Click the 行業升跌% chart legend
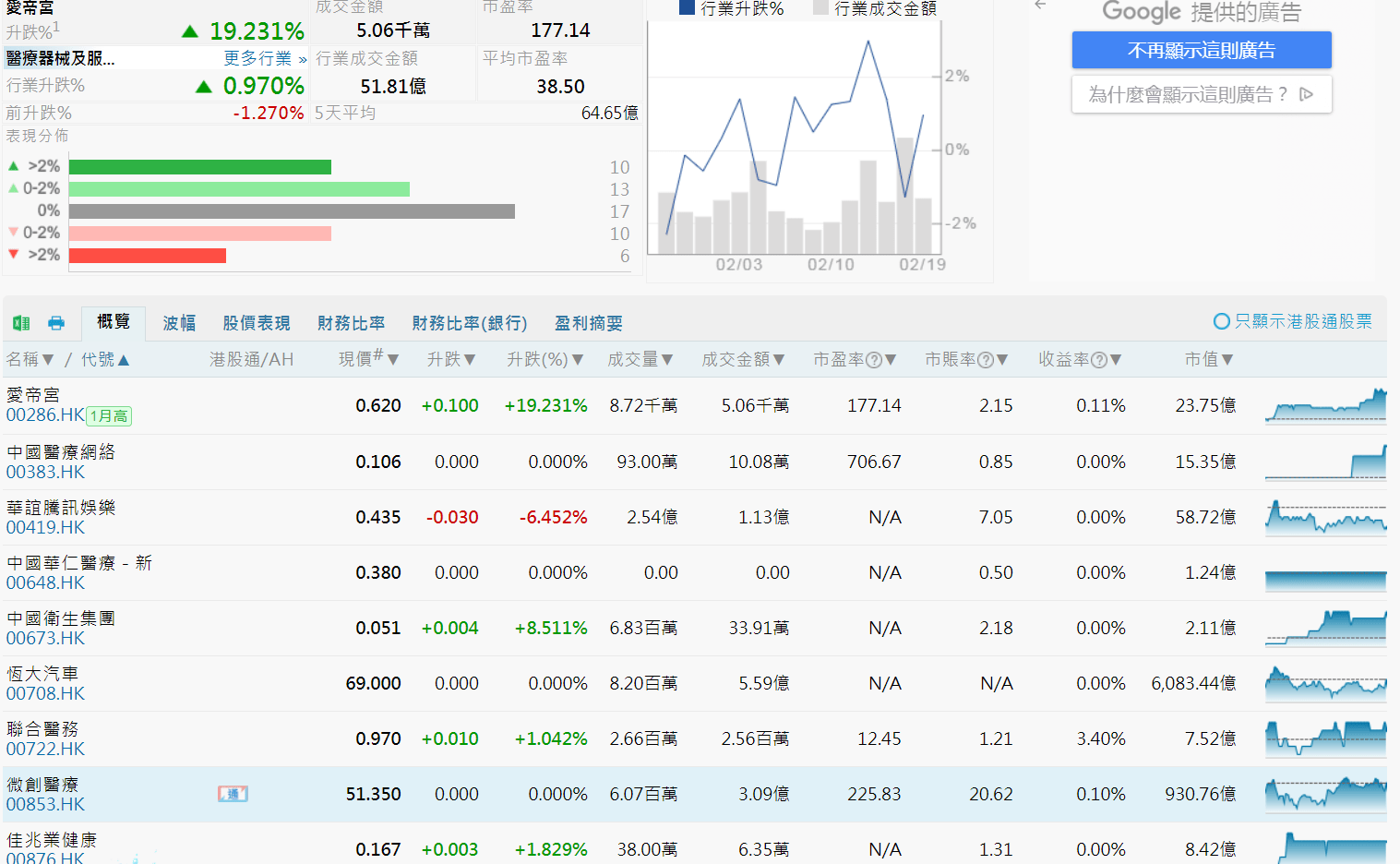 coord(732,8)
